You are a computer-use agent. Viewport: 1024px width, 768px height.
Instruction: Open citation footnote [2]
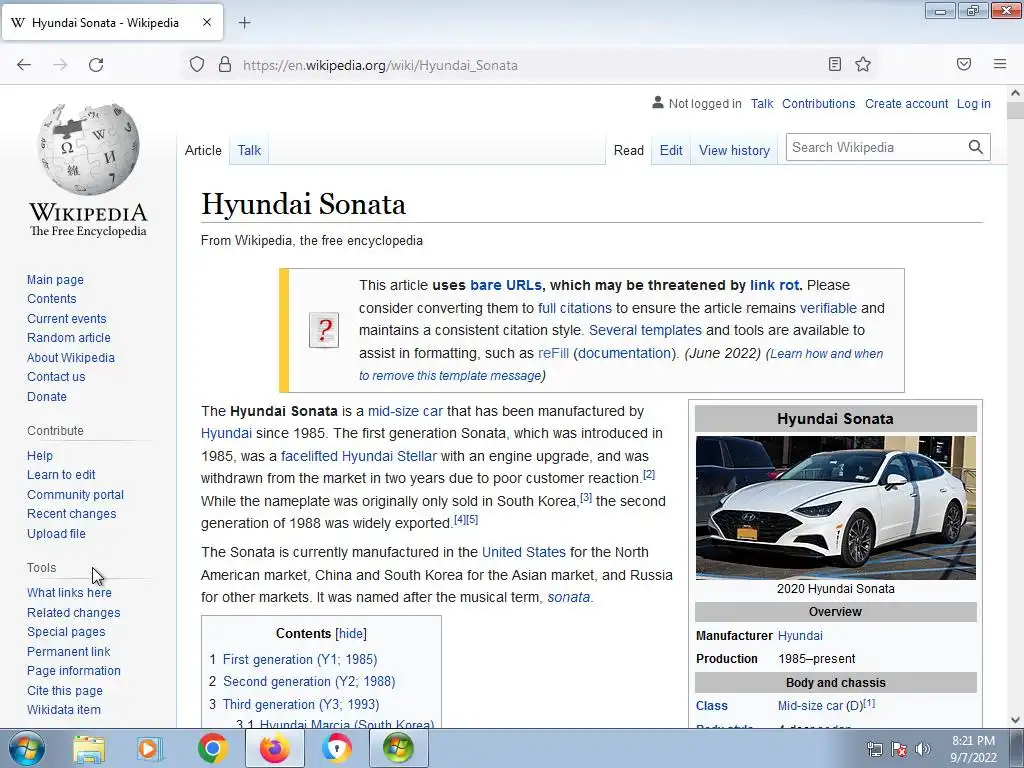(648, 474)
